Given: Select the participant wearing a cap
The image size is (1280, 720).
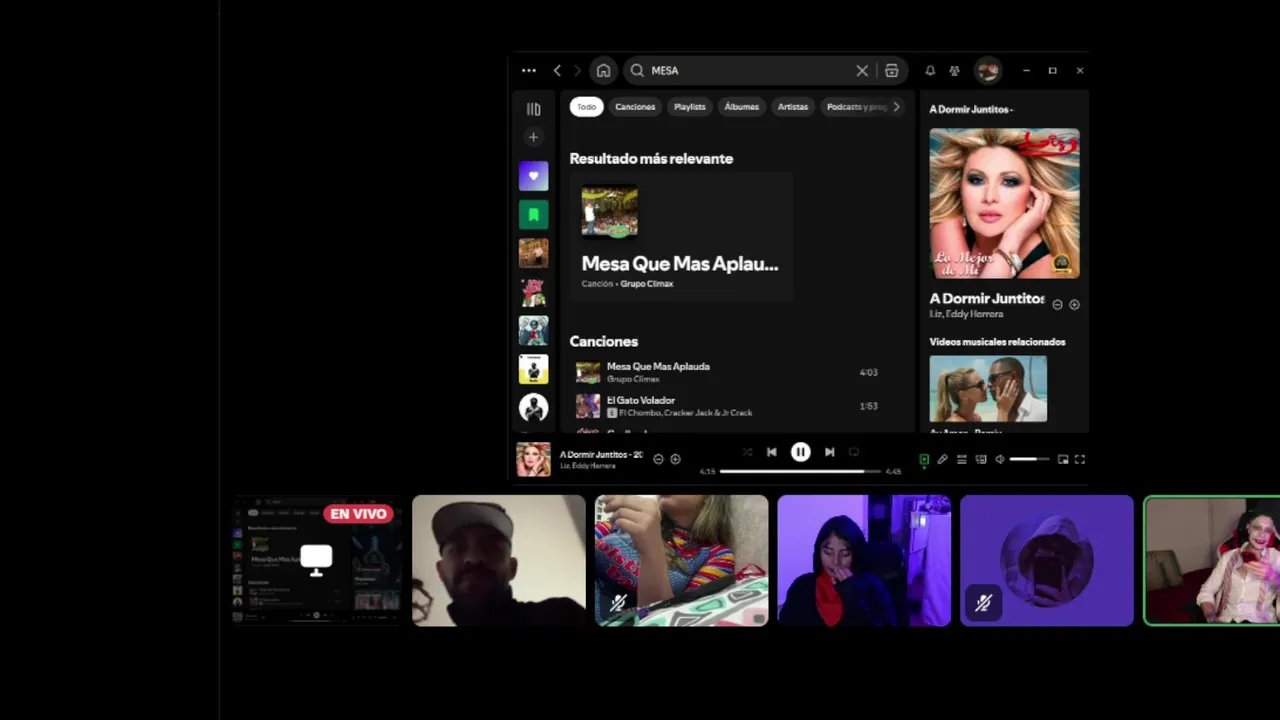Looking at the screenshot, I should click(x=499, y=560).
